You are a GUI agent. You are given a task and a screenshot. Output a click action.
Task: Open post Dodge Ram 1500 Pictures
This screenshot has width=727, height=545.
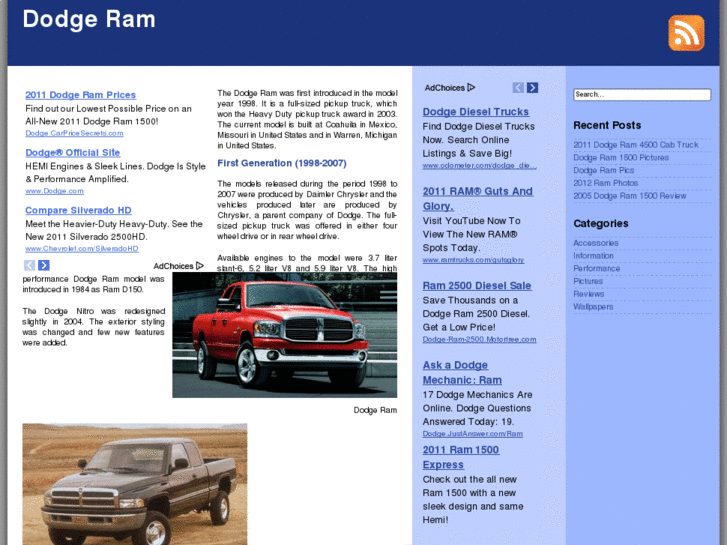tap(621, 158)
